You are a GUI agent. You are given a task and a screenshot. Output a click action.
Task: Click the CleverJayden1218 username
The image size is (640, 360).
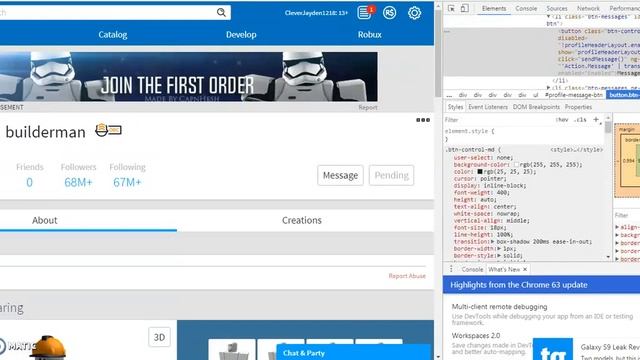(x=316, y=13)
